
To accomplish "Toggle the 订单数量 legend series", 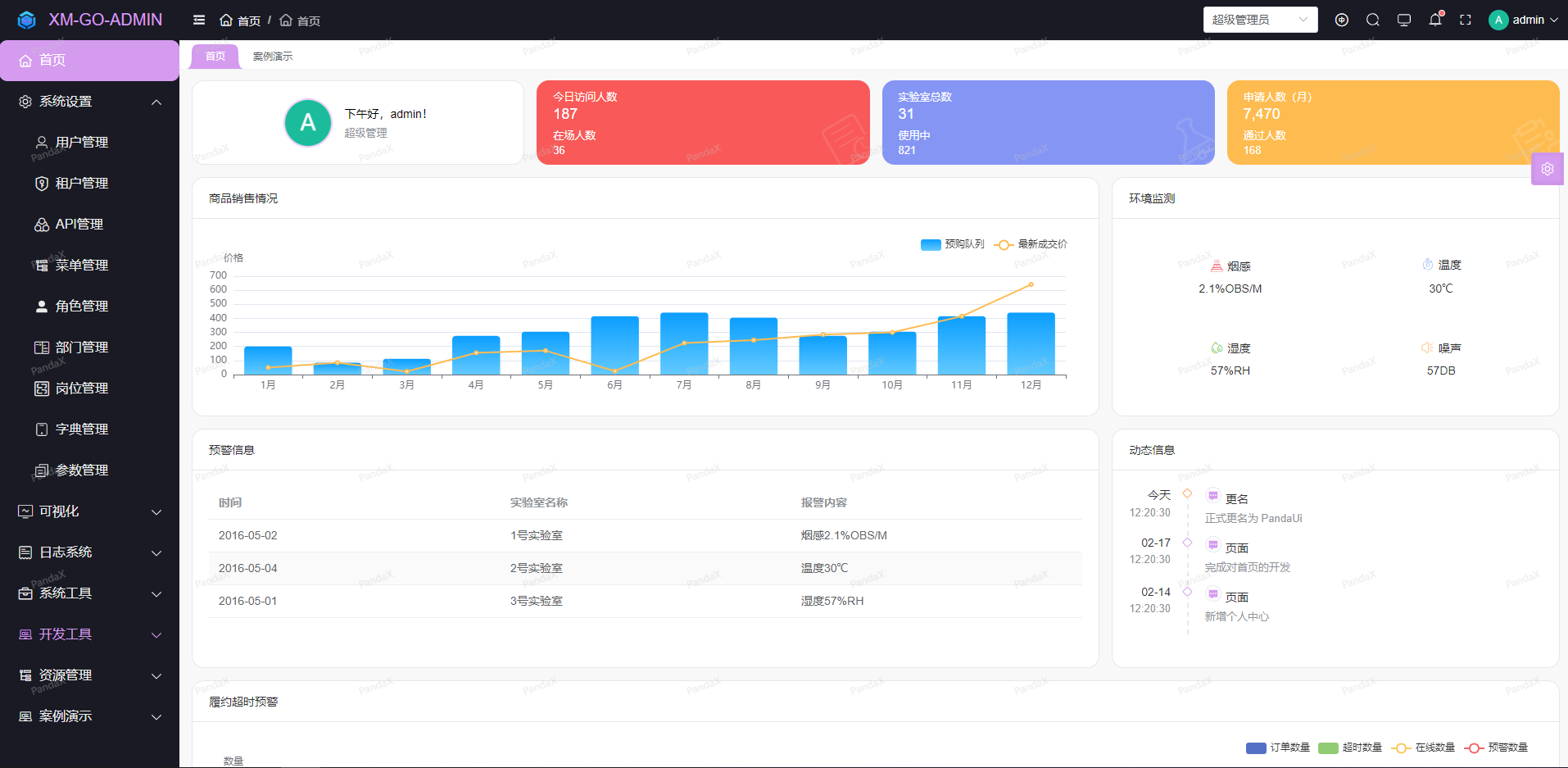I will click(1278, 748).
